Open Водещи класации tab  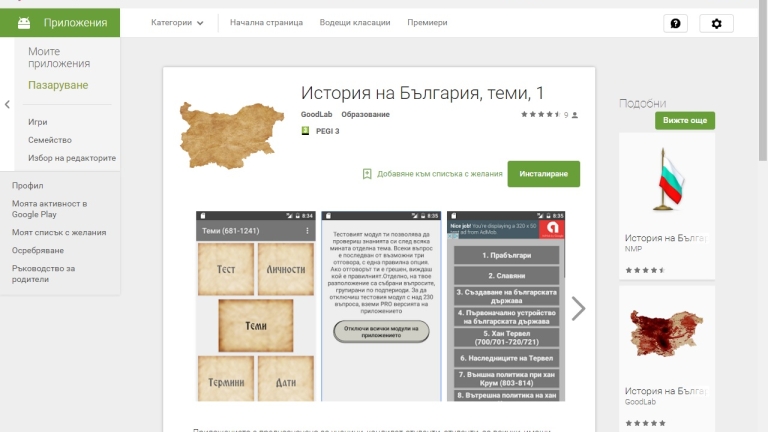pyautogui.click(x=355, y=23)
